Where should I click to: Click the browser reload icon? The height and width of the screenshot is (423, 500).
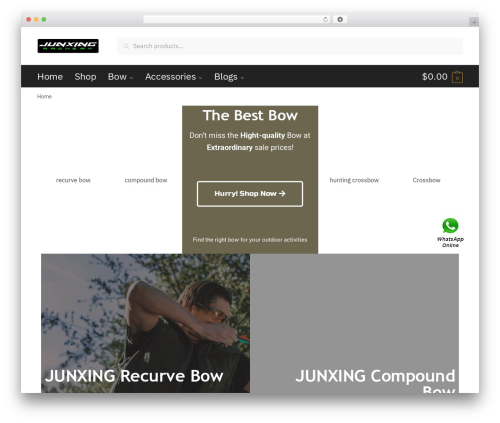(x=325, y=19)
